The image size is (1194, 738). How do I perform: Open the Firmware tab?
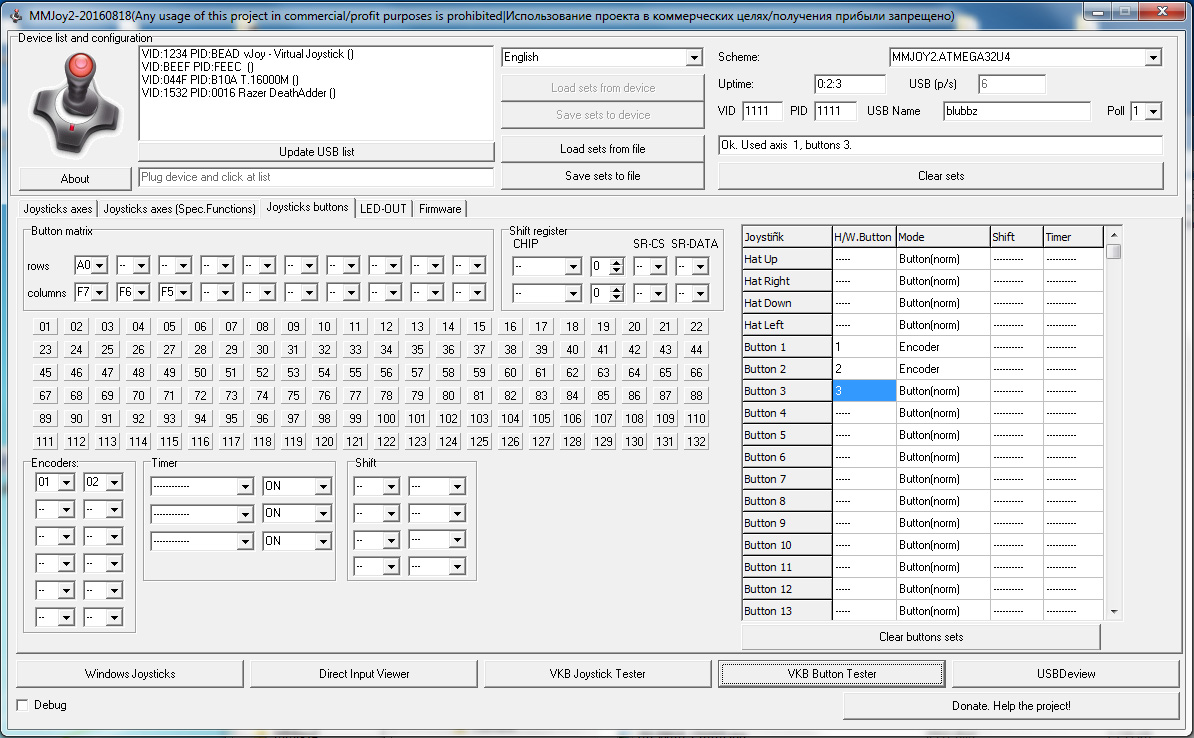coord(440,209)
